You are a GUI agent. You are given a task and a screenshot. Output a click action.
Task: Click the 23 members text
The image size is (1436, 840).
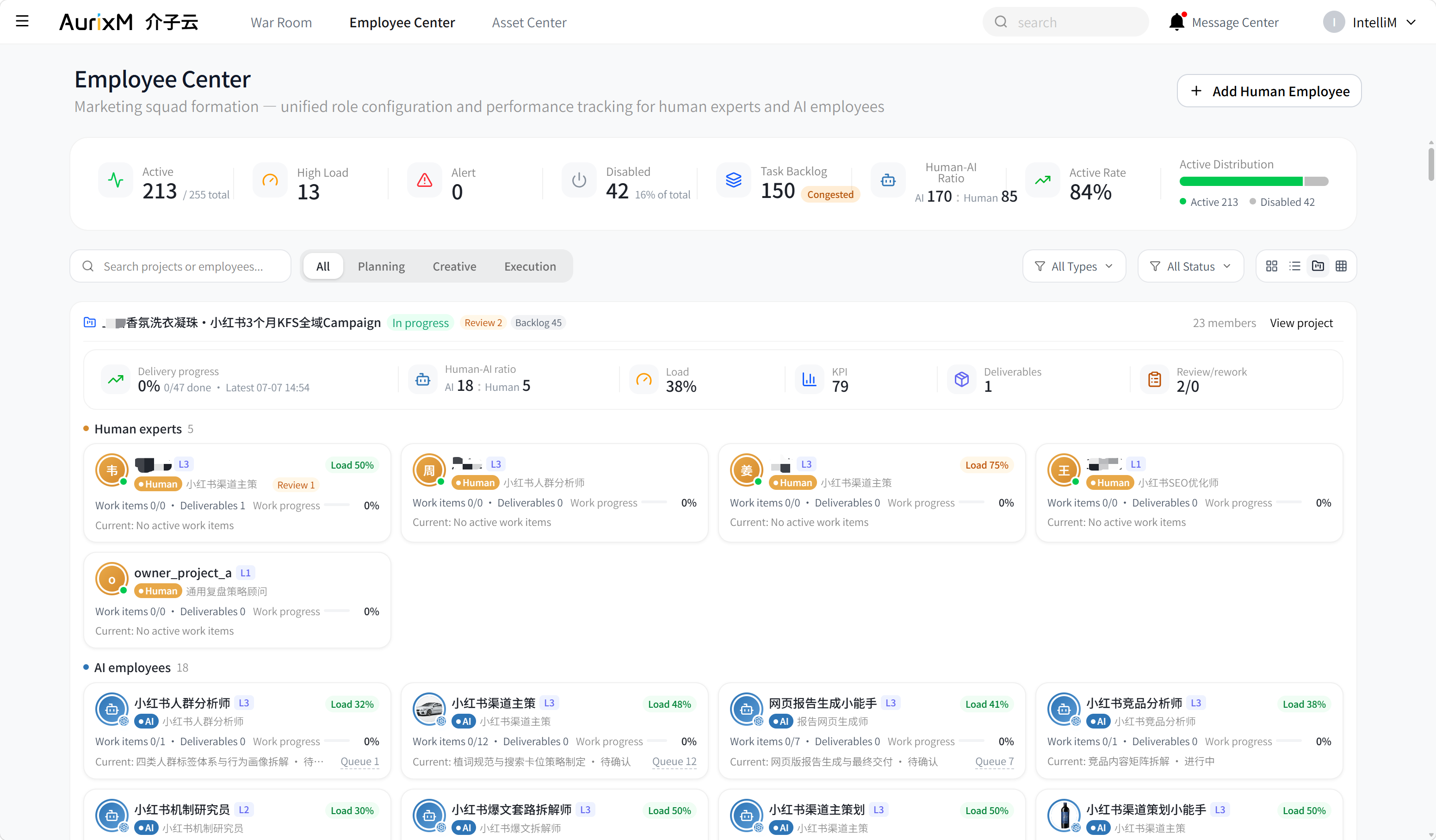(1224, 323)
